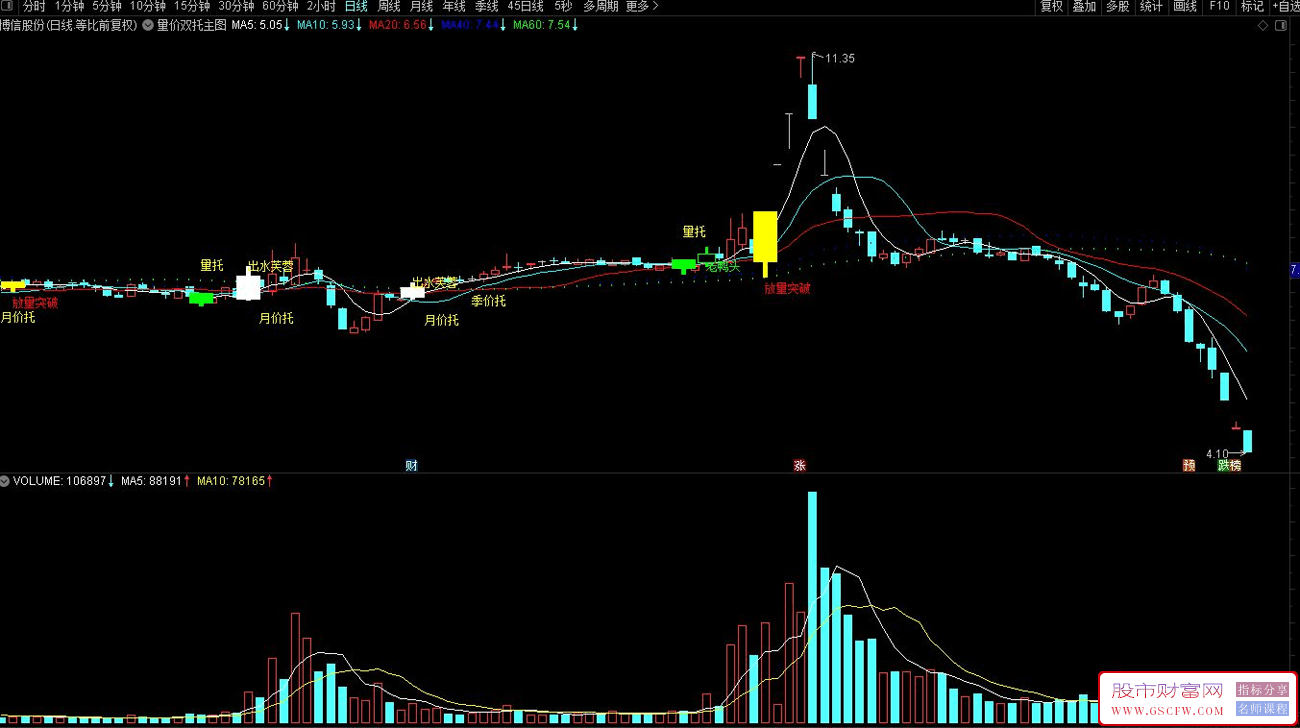Click the MA60: 7.54 price average label
This screenshot has width=1300, height=728.
(542, 25)
